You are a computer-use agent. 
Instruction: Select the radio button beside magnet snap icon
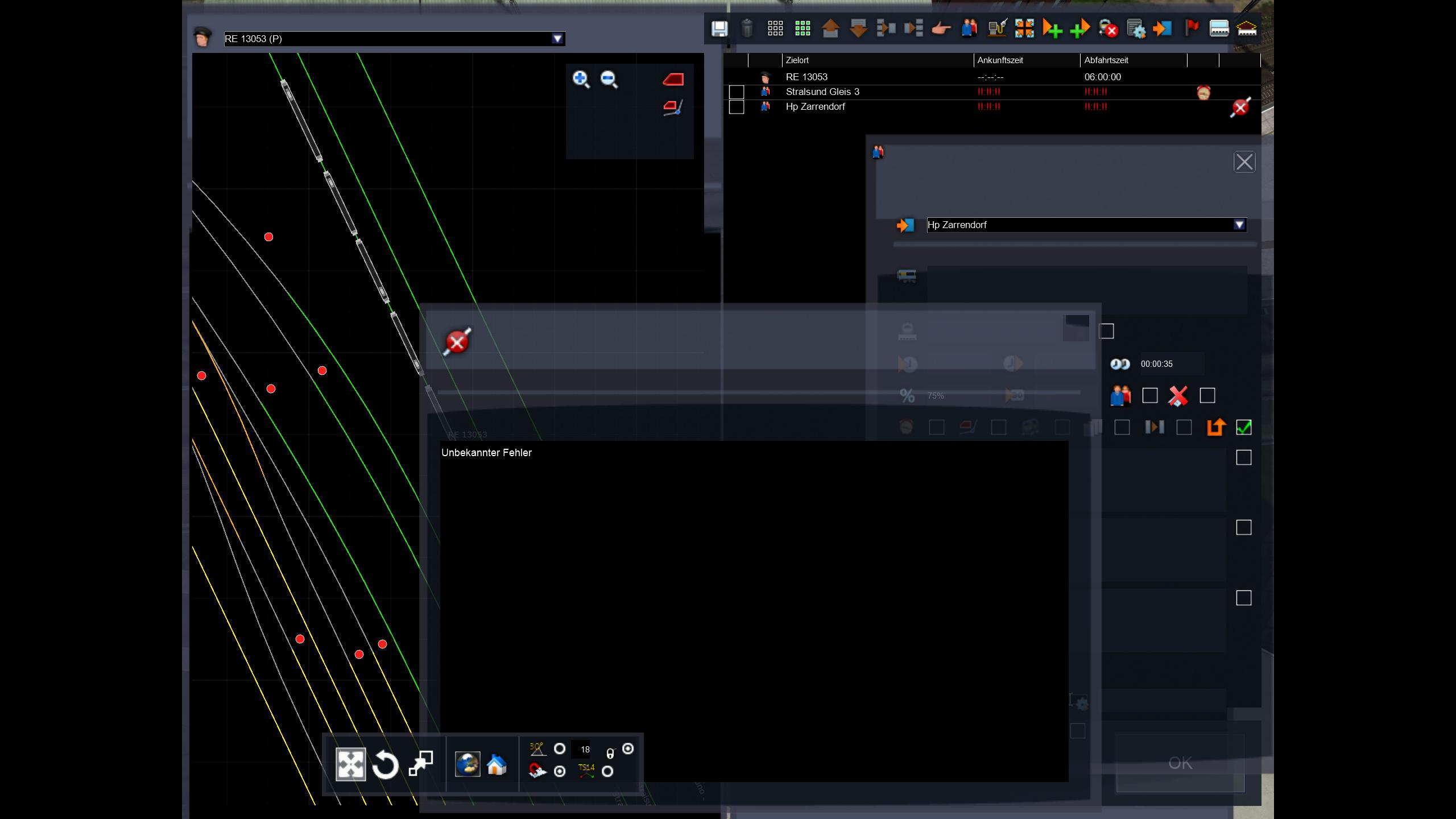coord(560,771)
